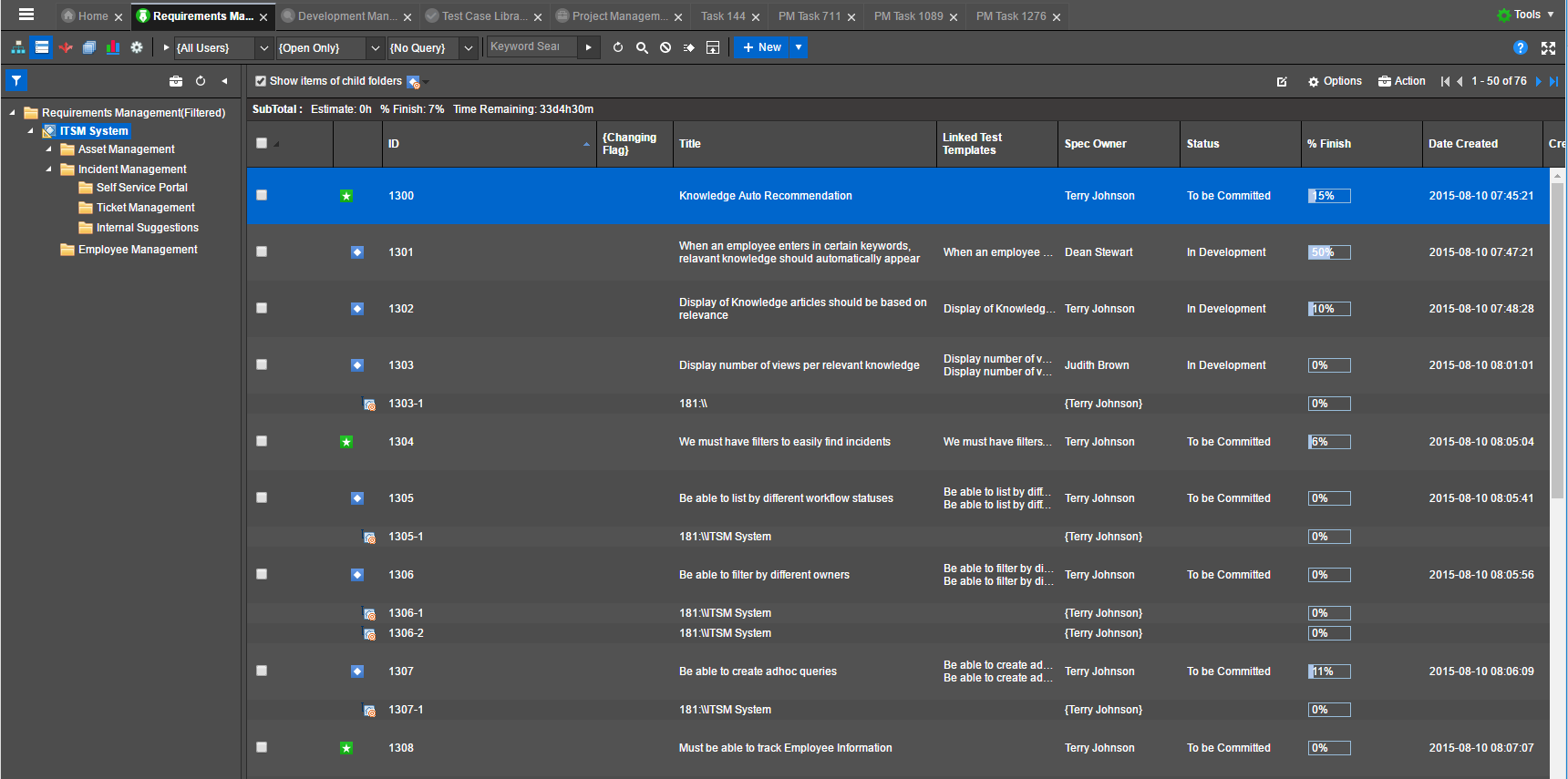1568x779 pixels.
Task: Check the select-all box in header row
Action: [262, 143]
